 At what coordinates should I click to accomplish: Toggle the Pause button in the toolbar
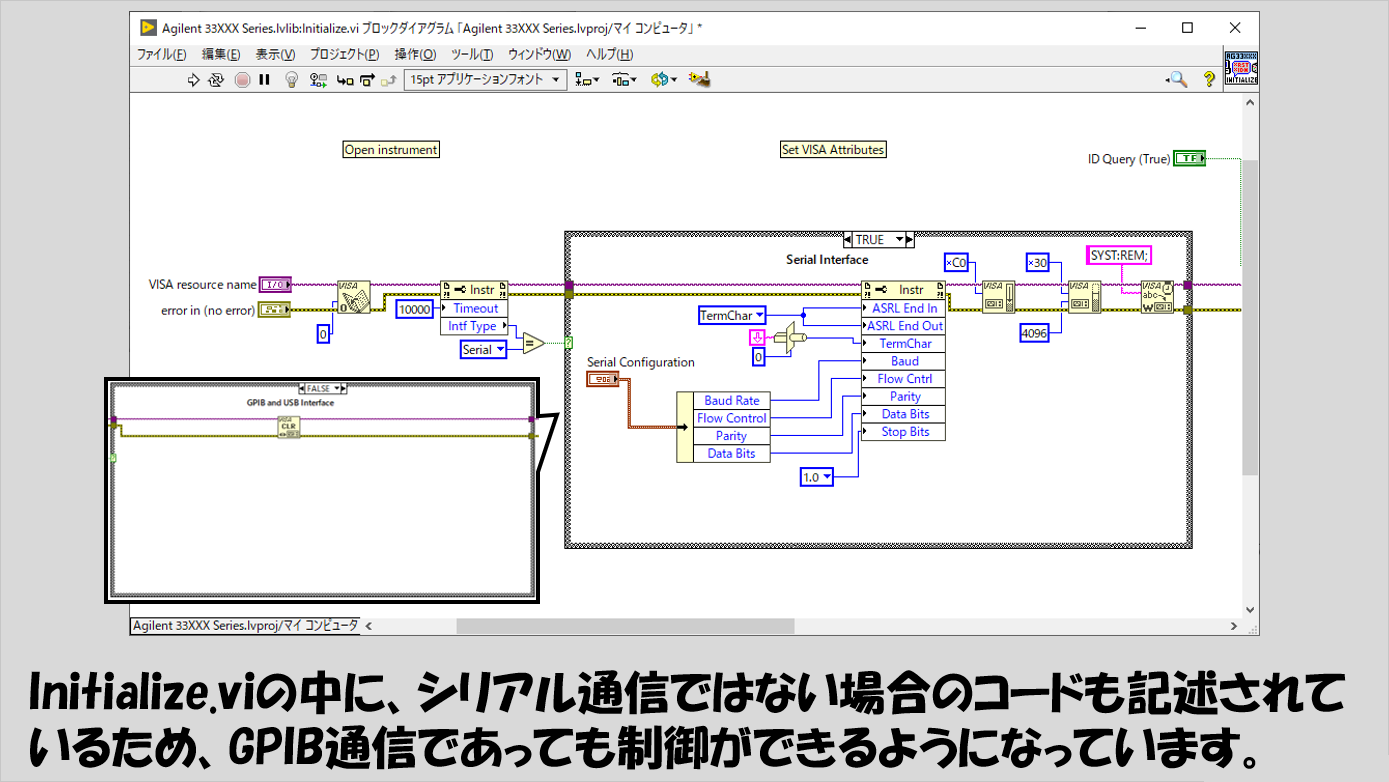coord(265,80)
